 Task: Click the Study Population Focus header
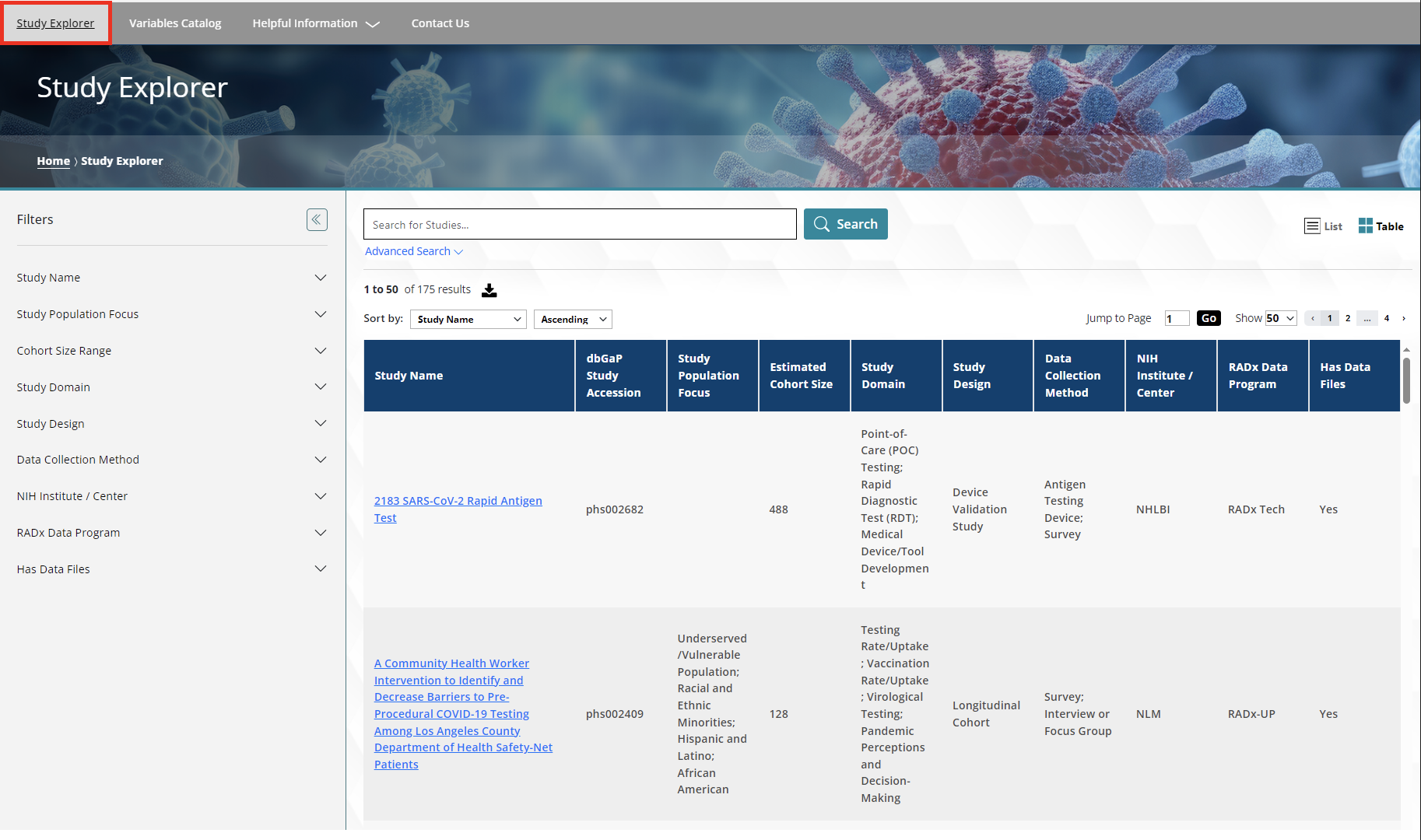(713, 376)
